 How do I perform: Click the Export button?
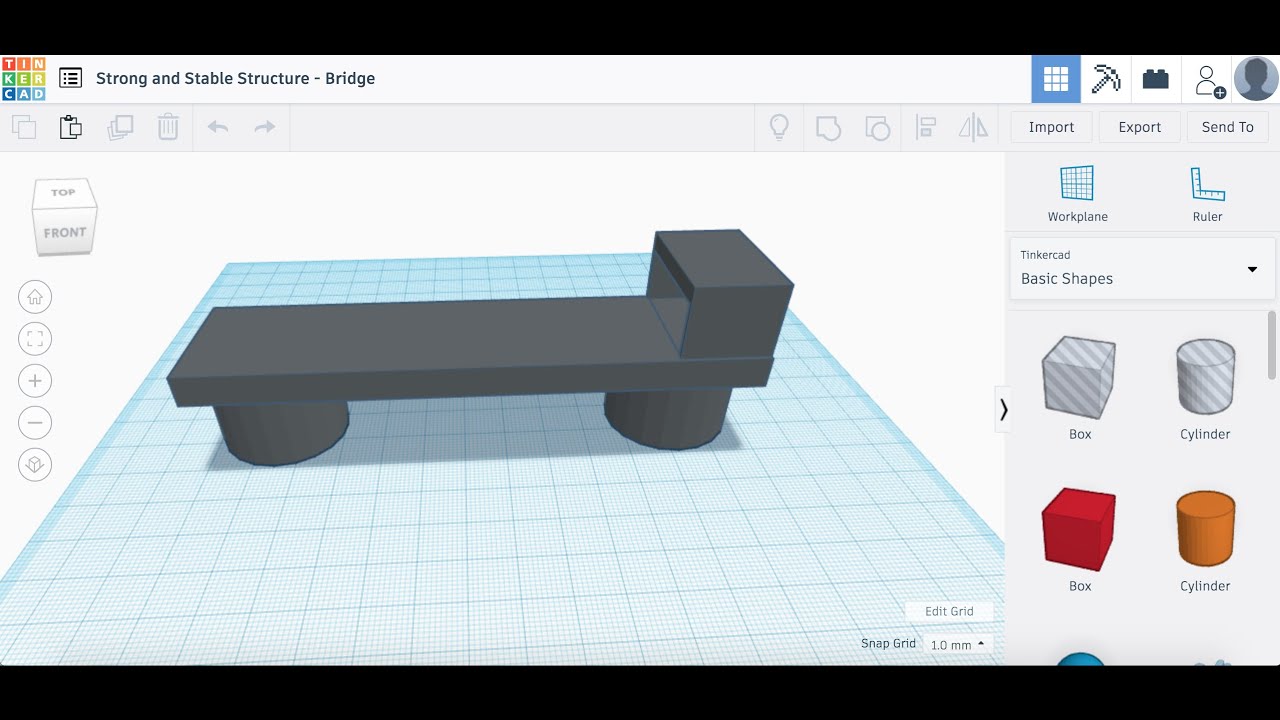(x=1140, y=127)
